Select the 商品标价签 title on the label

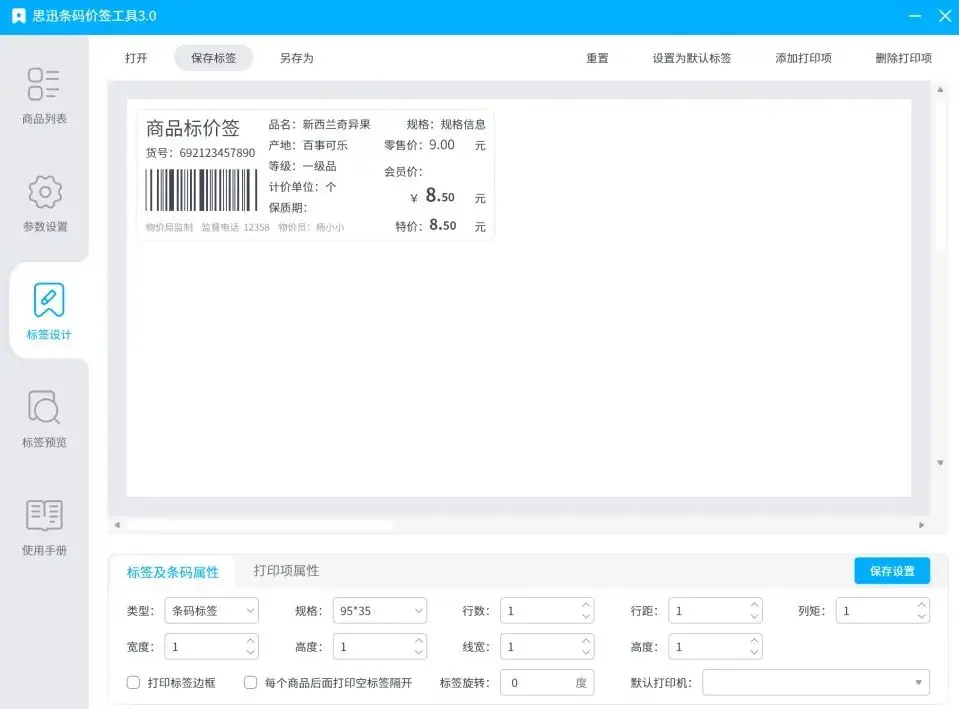193,128
